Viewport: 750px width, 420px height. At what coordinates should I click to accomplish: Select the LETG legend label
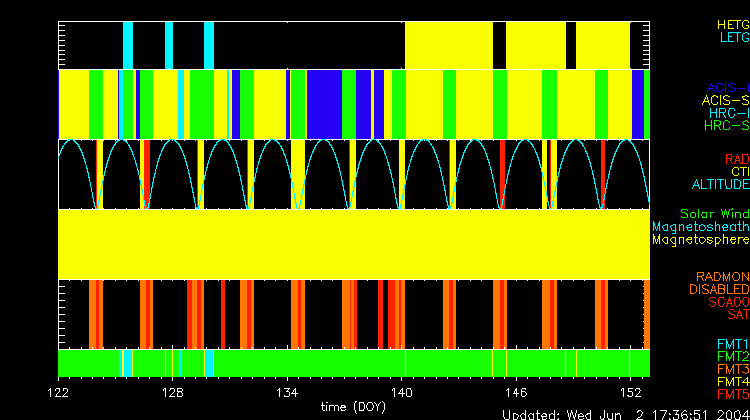pos(734,38)
